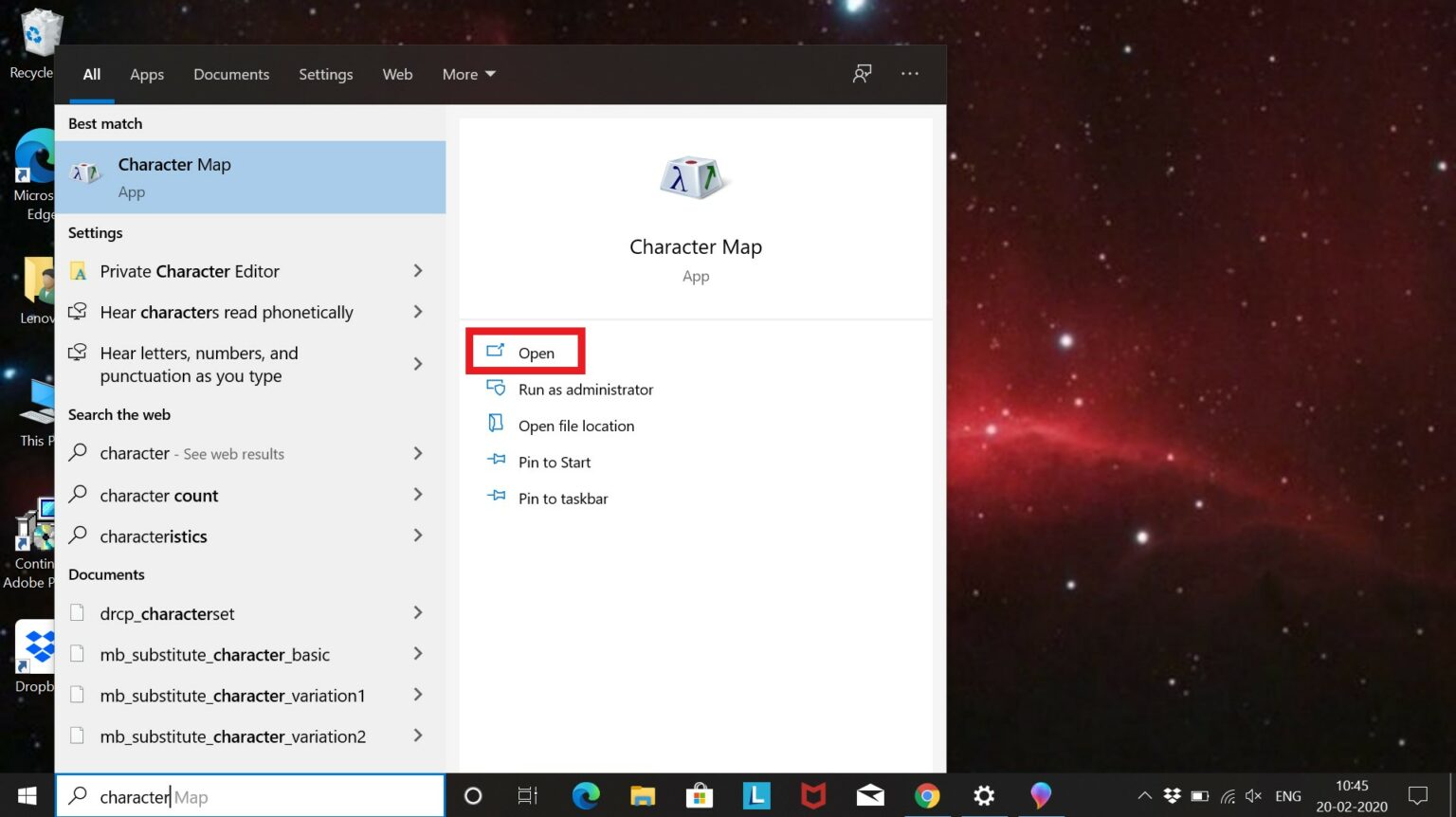
Task: Open the More filter dropdown
Action: click(x=468, y=74)
